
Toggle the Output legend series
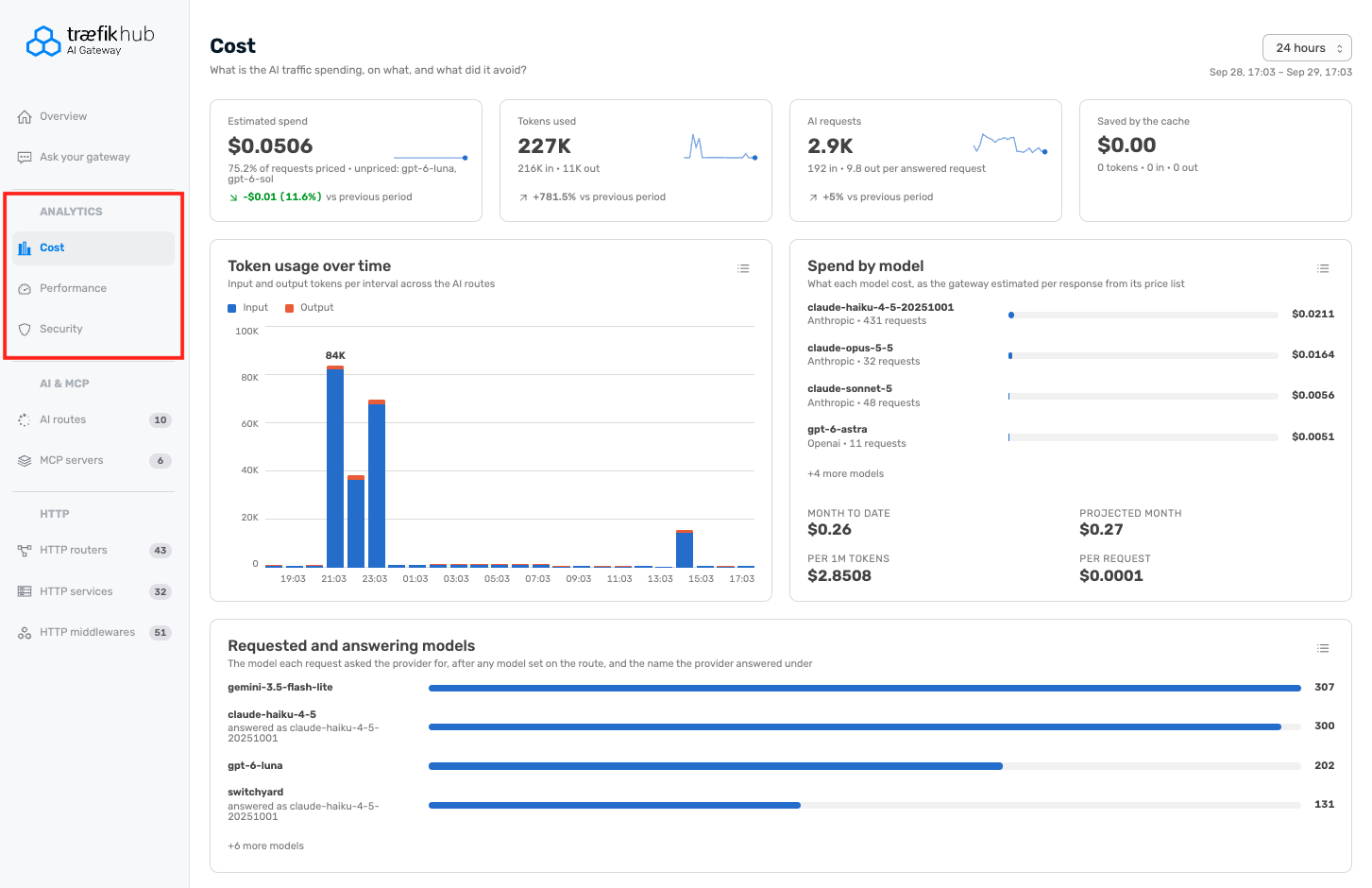pyautogui.click(x=310, y=308)
